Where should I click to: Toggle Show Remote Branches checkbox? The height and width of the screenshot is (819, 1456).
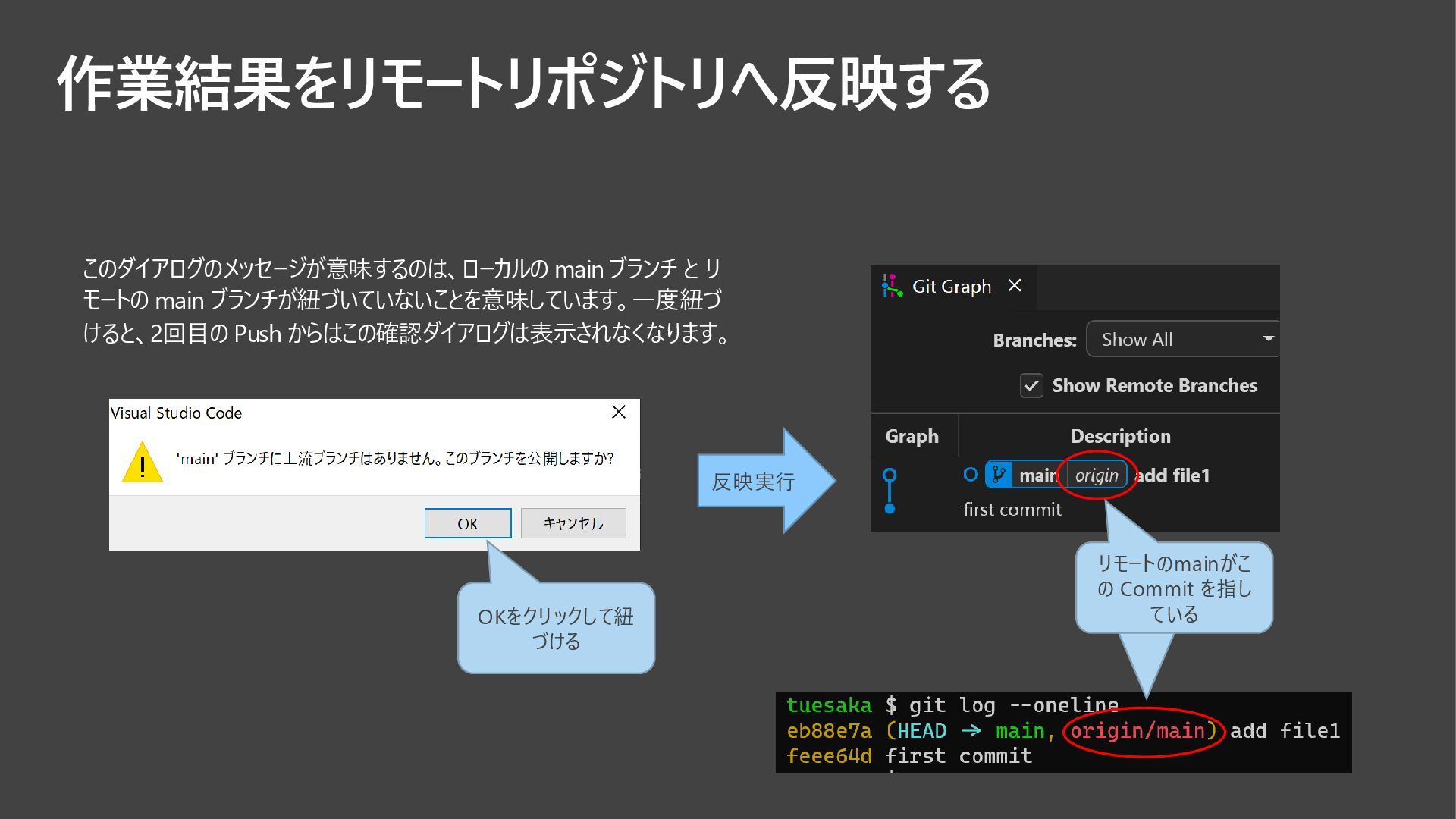pos(1031,386)
